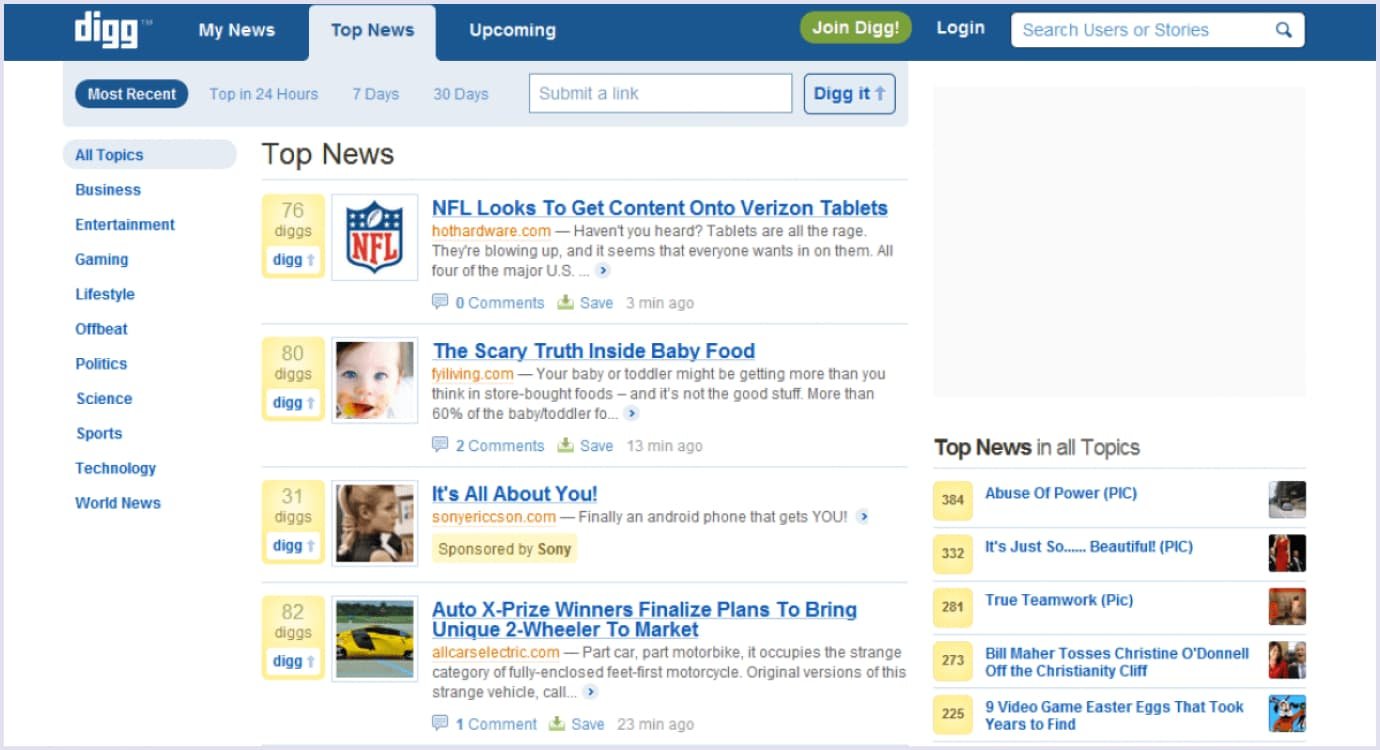Expand It's All About You description arrow
The image size is (1380, 750).
pyautogui.click(x=863, y=517)
